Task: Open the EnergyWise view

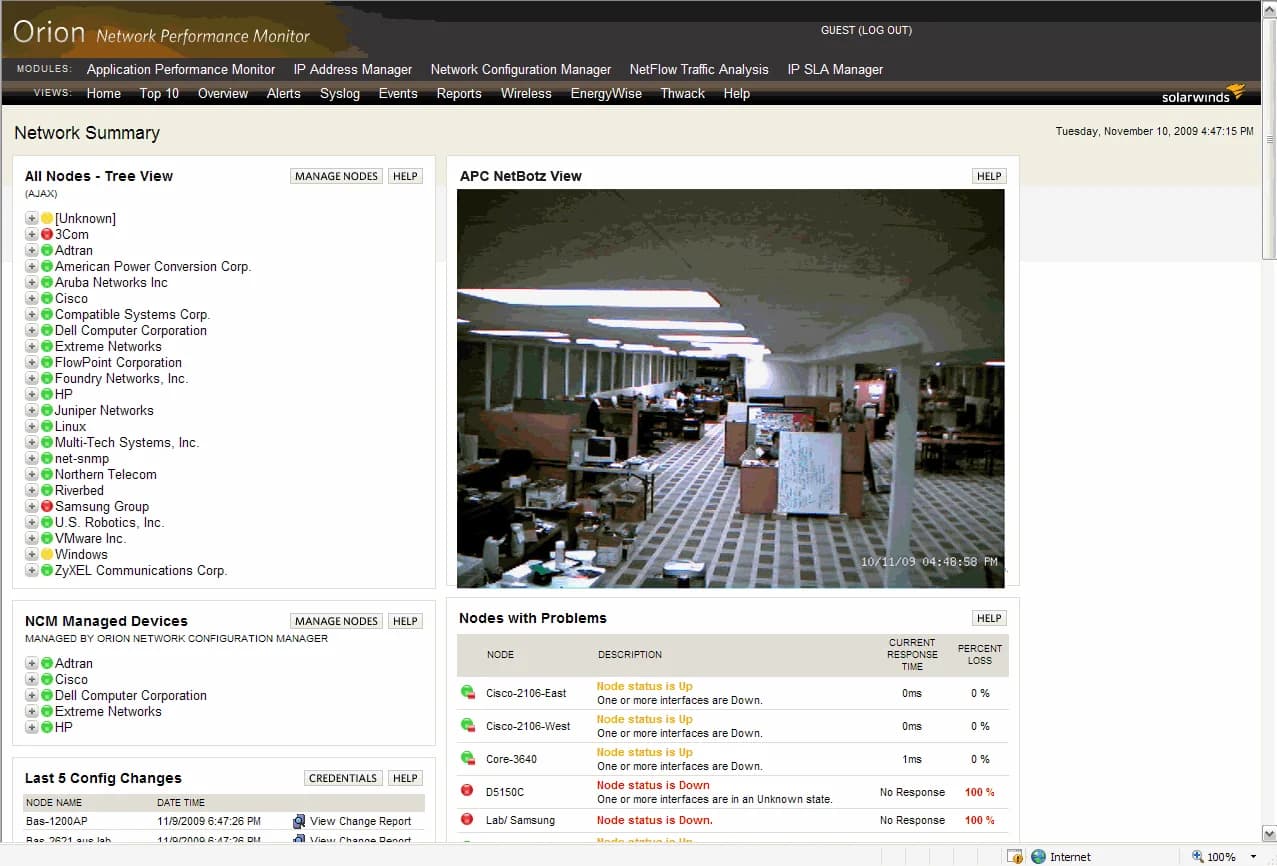Action: [x=606, y=93]
